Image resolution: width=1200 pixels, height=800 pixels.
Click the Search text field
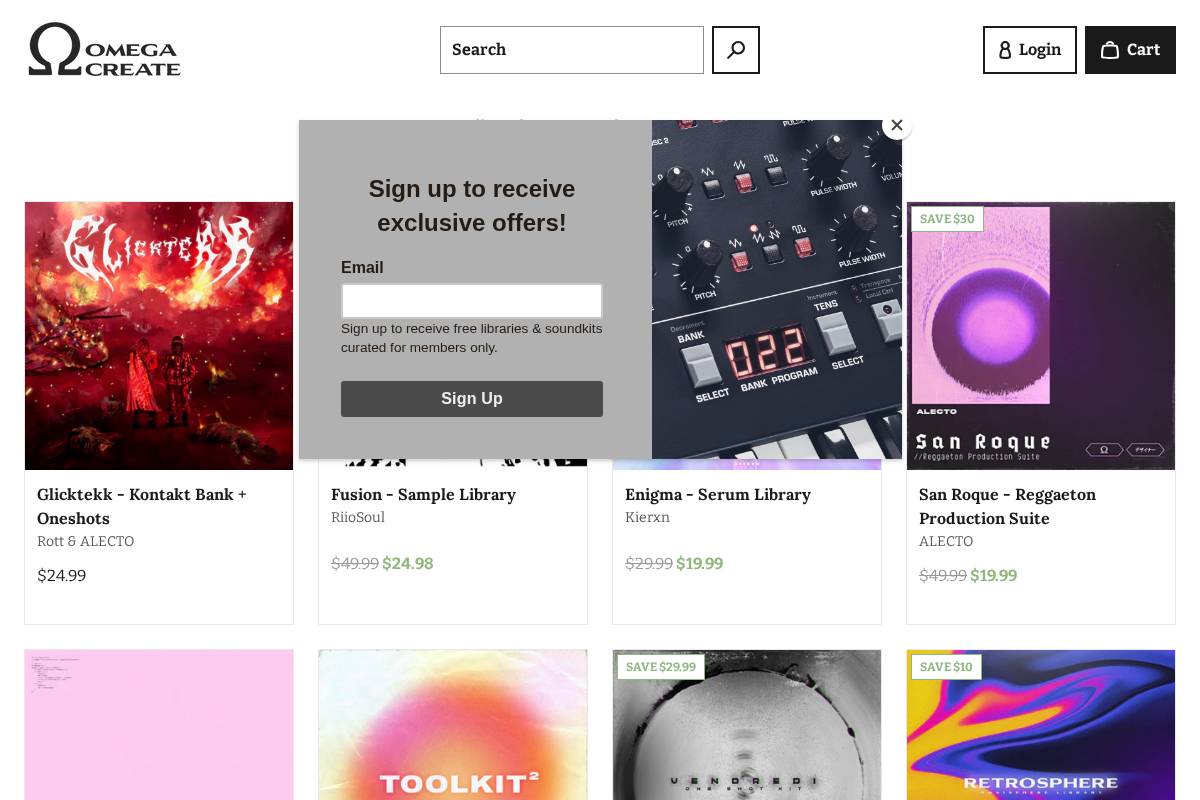[x=572, y=50]
